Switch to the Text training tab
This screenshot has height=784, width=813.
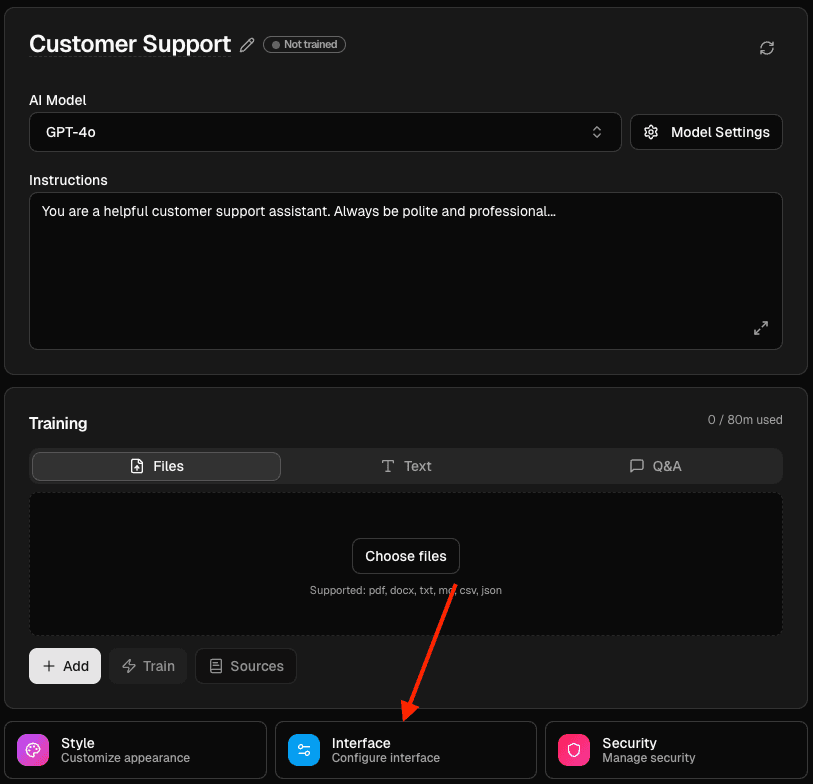coord(406,466)
